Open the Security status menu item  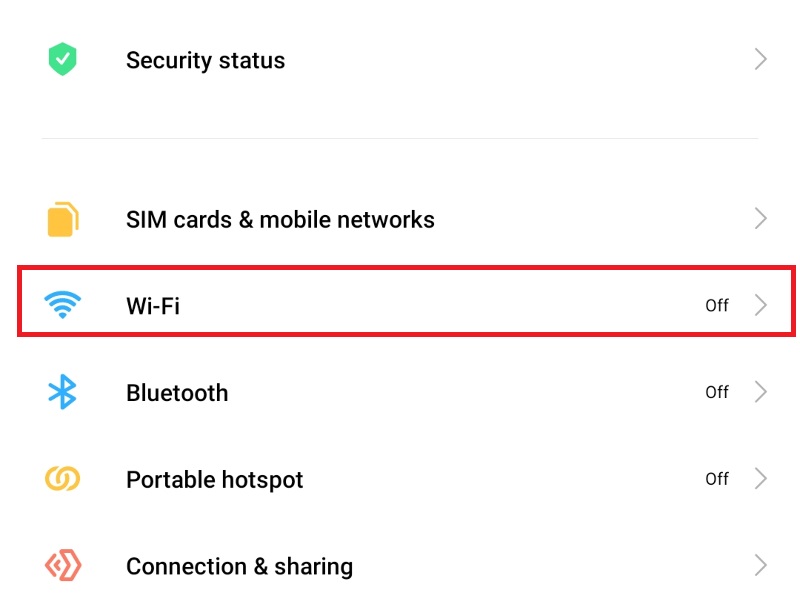(205, 60)
